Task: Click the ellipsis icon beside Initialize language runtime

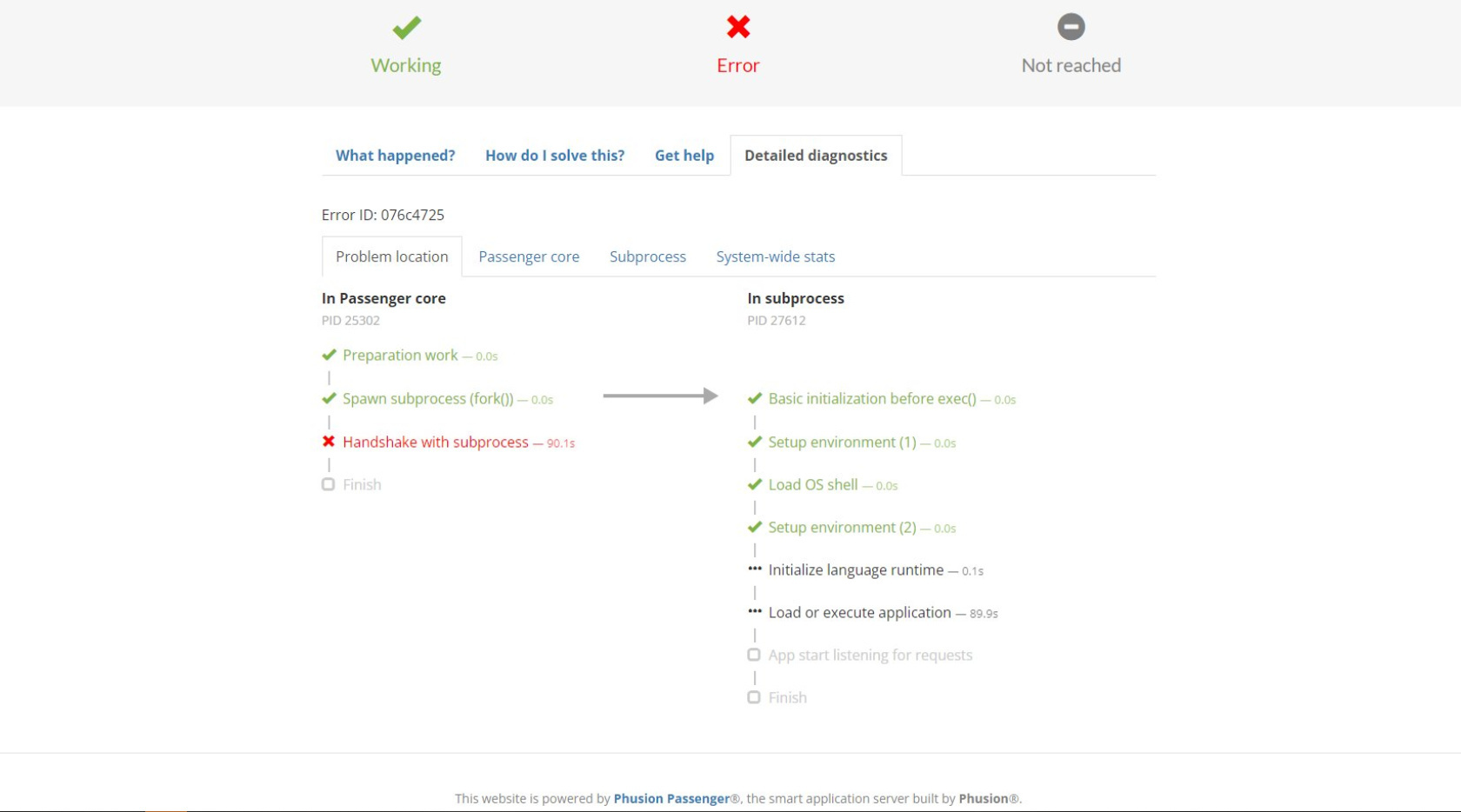Action: pyautogui.click(x=755, y=569)
